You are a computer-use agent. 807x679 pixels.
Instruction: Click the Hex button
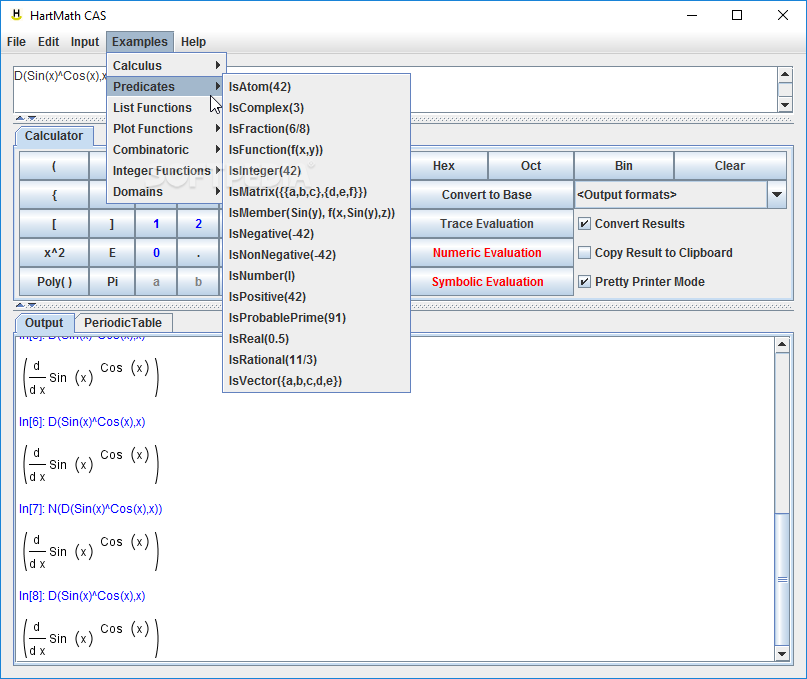449,166
